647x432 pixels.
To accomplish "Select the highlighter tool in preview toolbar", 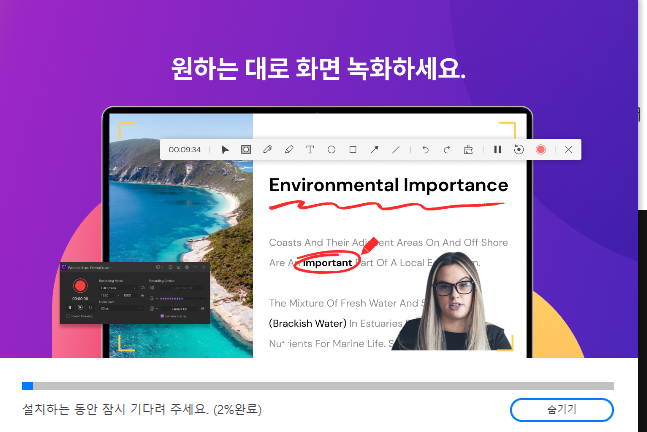I will (289, 149).
